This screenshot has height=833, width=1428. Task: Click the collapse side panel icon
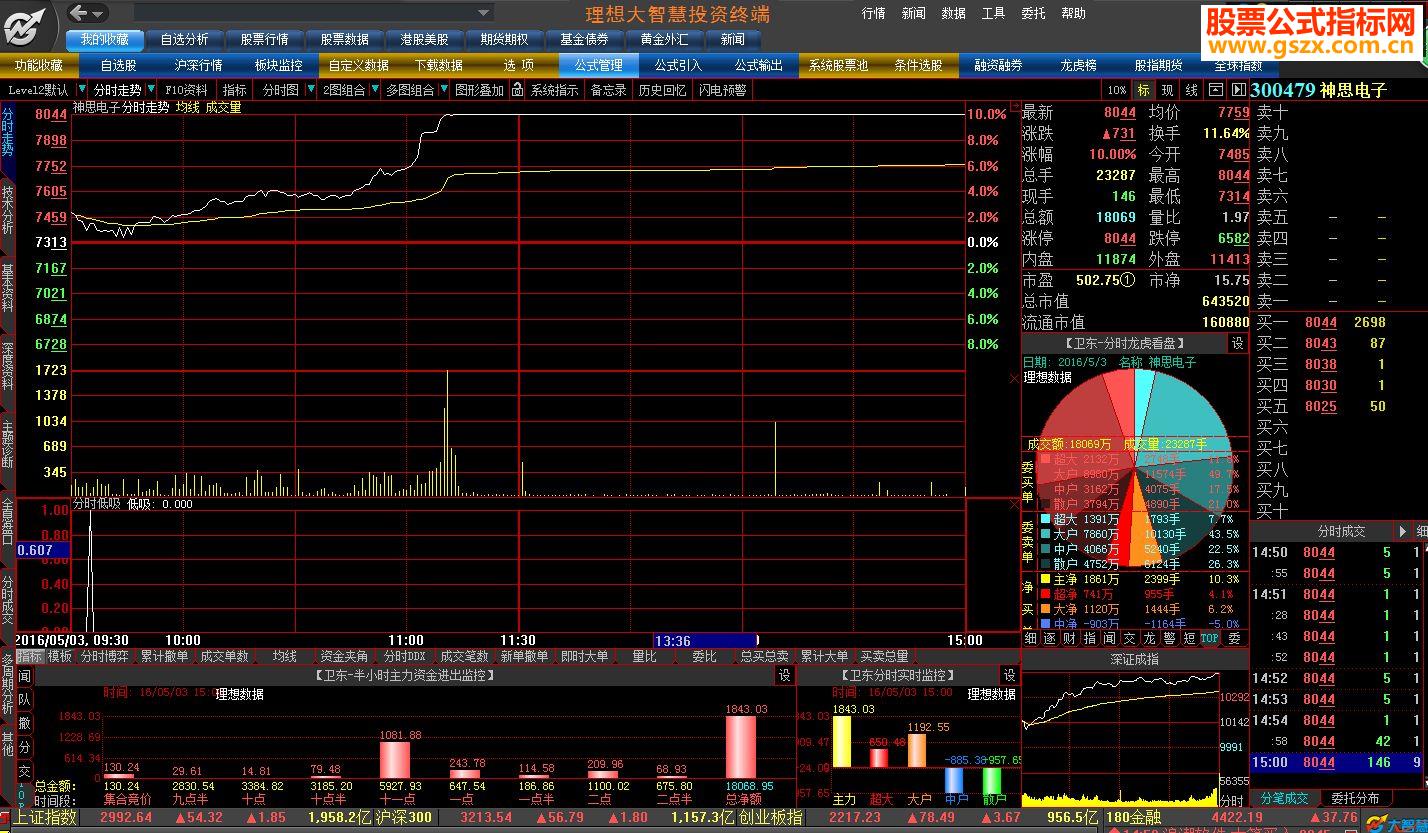pos(1238,90)
